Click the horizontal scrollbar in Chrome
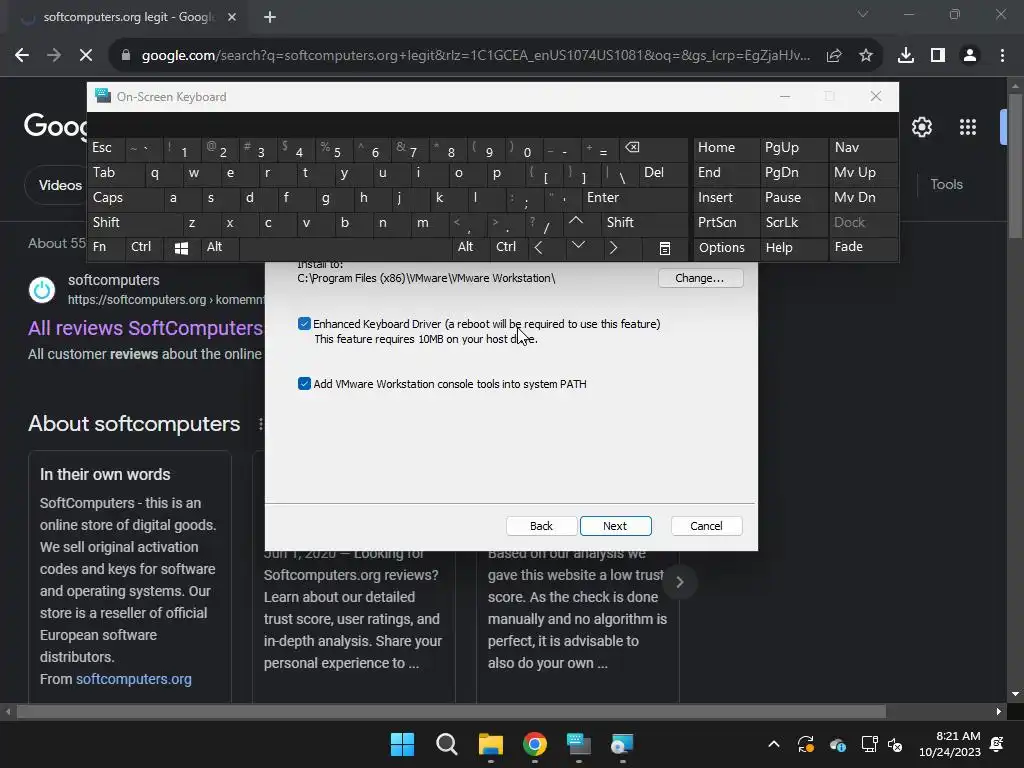Image resolution: width=1024 pixels, height=768 pixels. [x=451, y=712]
